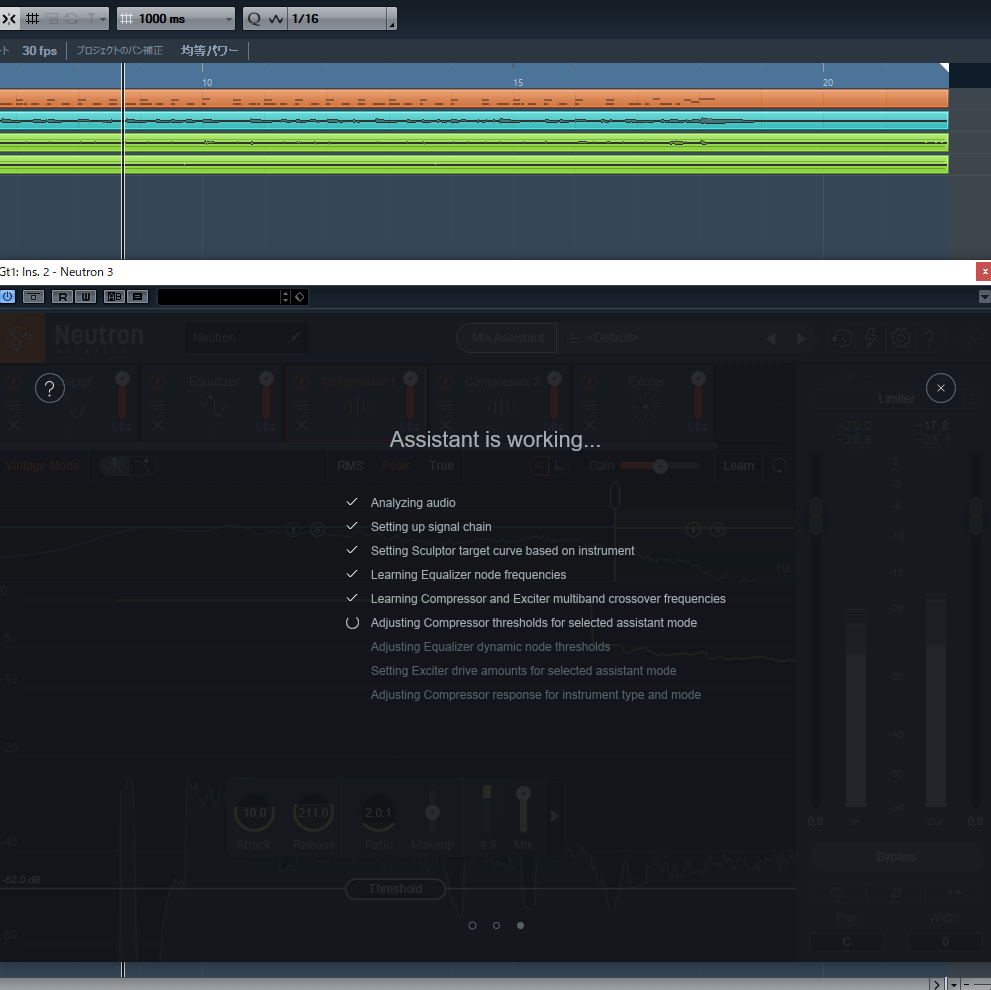Open the black plugin preset name field
Image resolution: width=991 pixels, height=990 pixels.
point(218,296)
